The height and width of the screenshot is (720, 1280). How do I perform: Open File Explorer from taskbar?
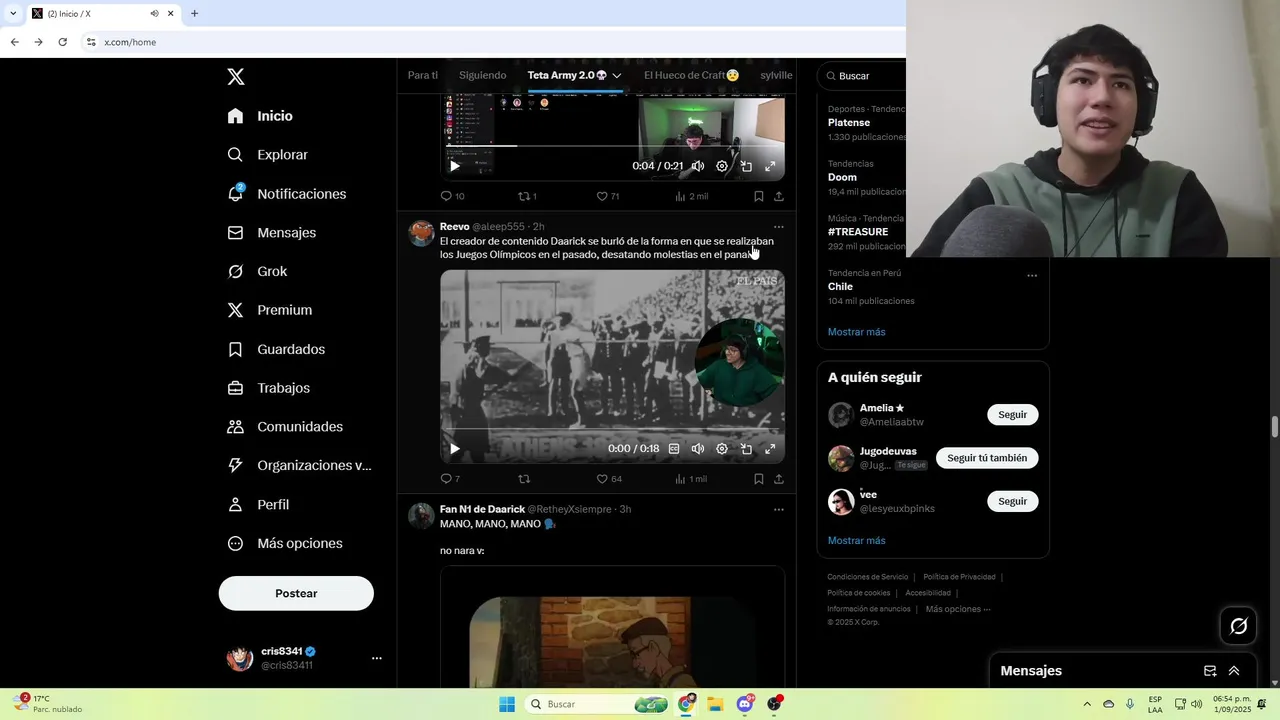(x=715, y=704)
